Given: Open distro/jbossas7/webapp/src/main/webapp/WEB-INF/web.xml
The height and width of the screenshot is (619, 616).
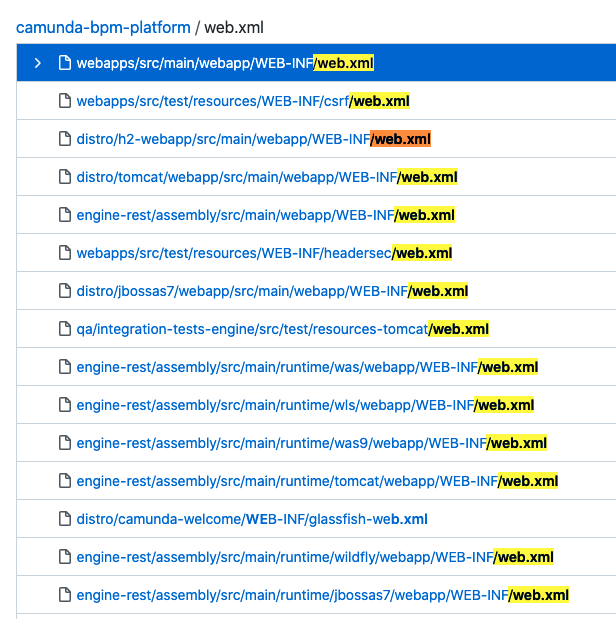Looking at the screenshot, I should tap(272, 291).
